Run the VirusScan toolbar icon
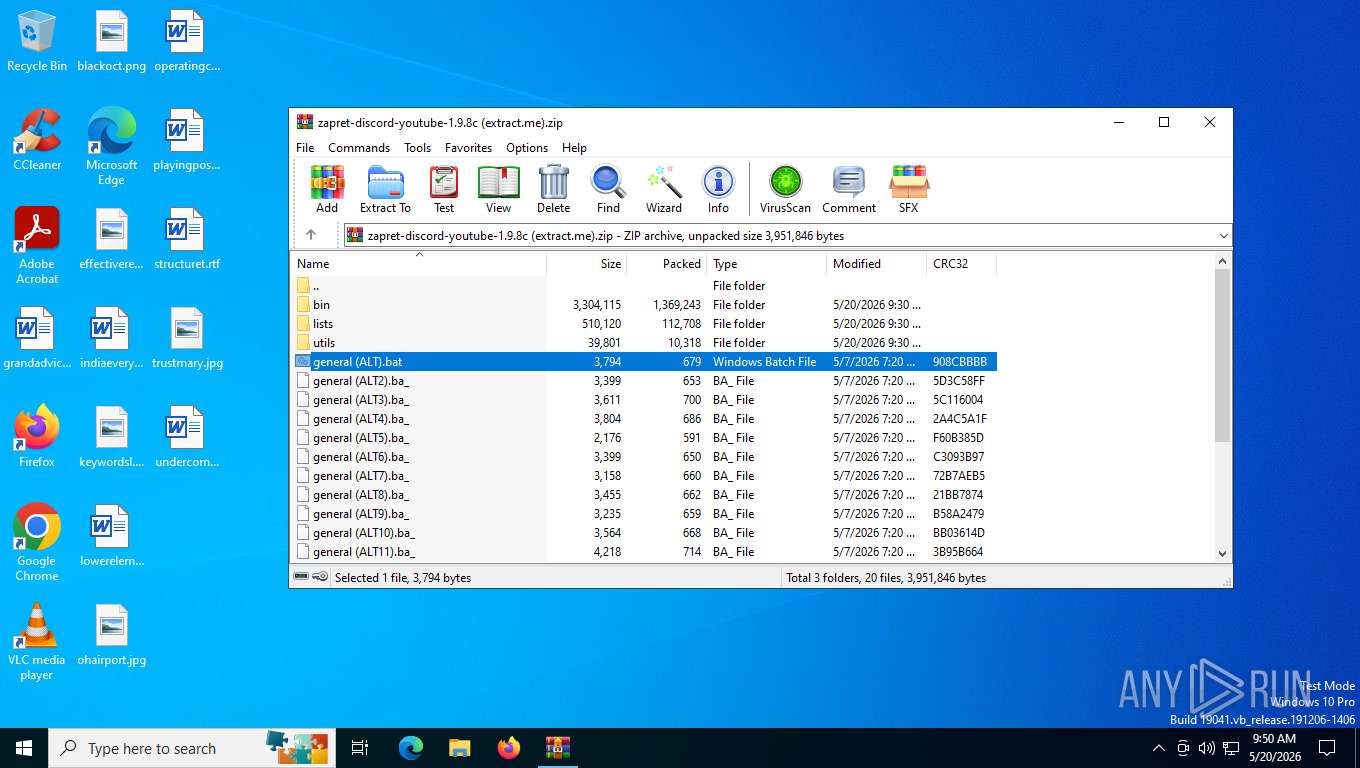This screenshot has height=768, width=1360. [785, 189]
